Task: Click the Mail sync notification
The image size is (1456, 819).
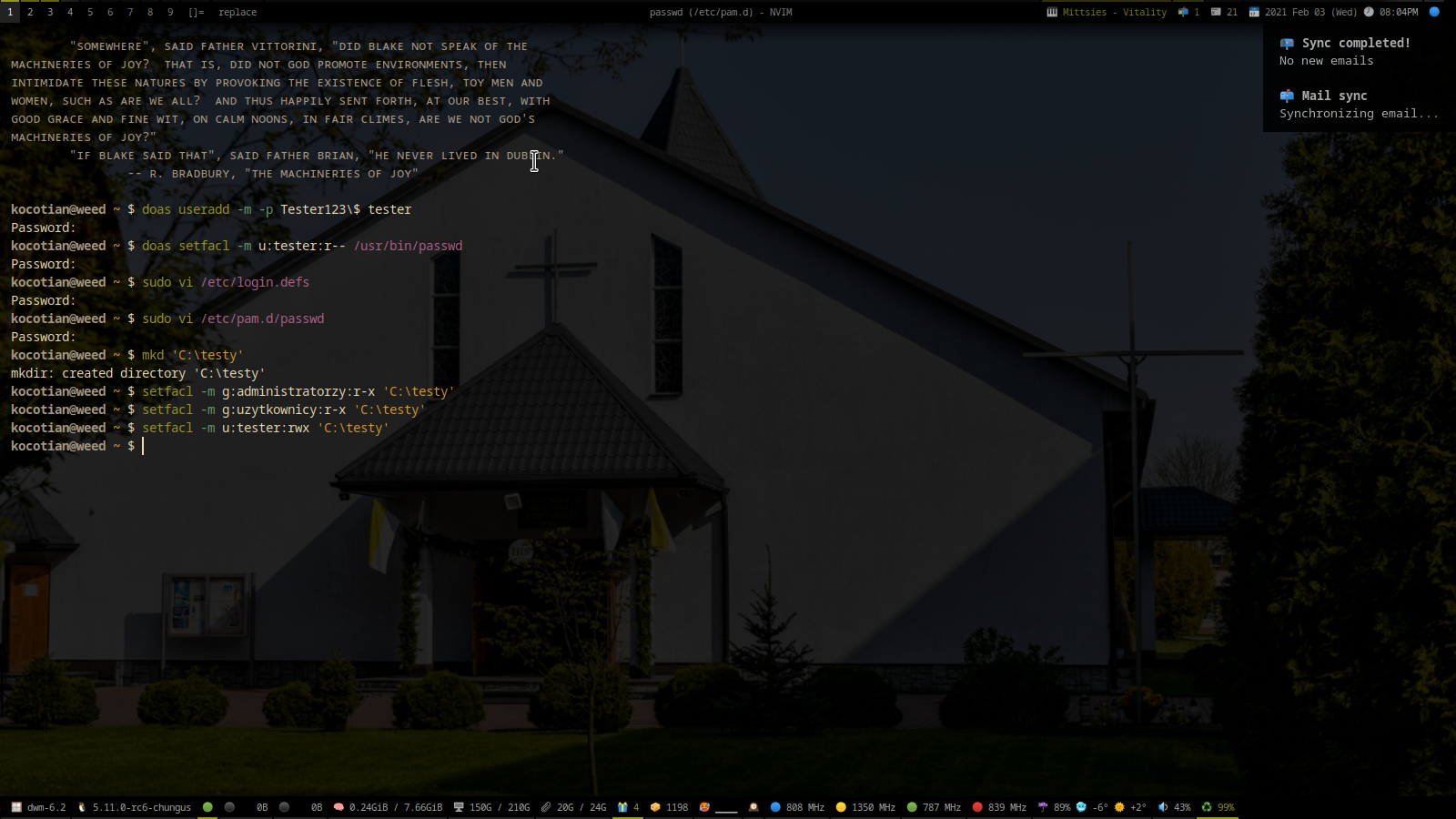Action: coord(1356,105)
